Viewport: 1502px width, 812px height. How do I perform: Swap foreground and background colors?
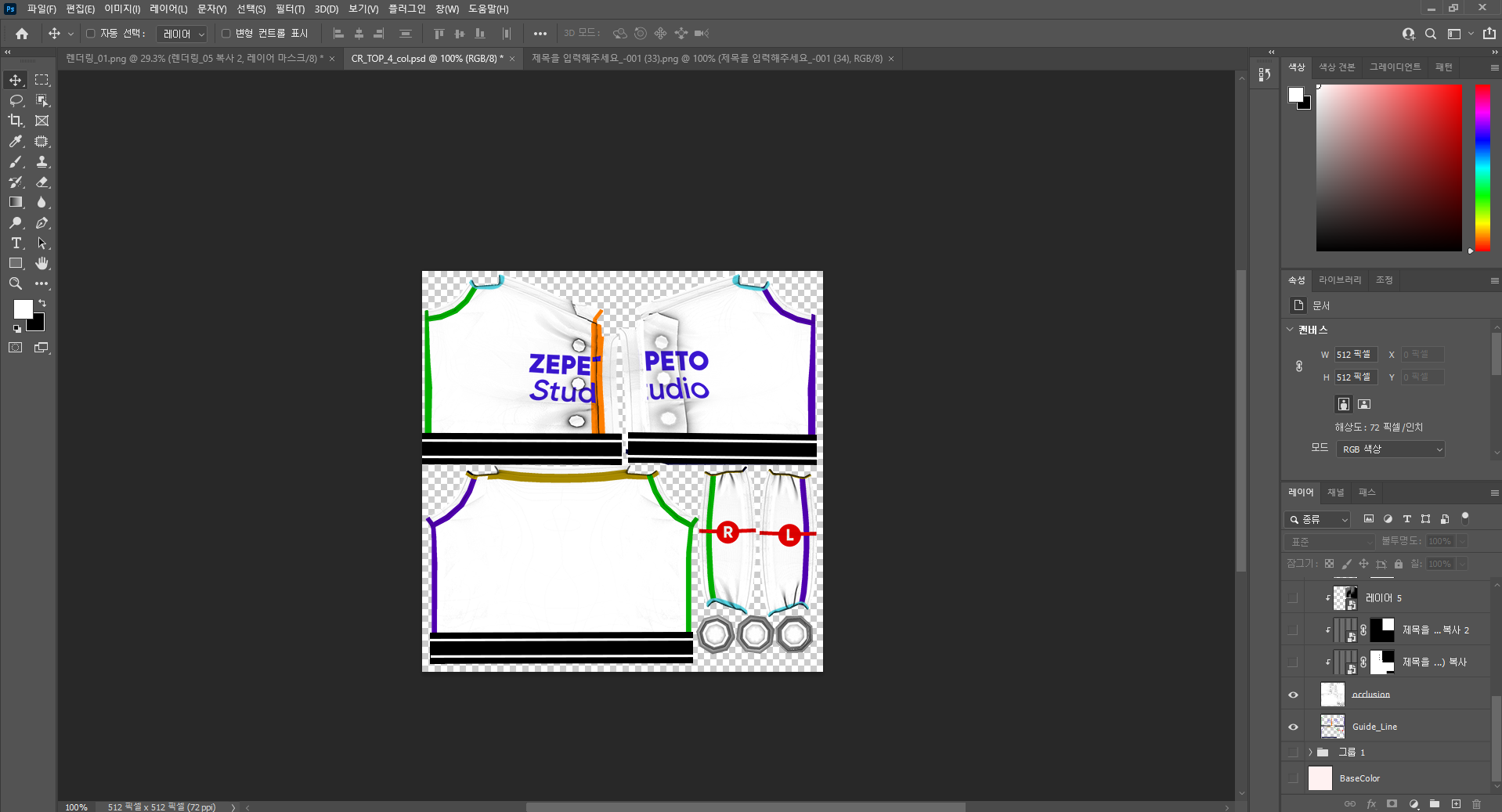point(42,303)
